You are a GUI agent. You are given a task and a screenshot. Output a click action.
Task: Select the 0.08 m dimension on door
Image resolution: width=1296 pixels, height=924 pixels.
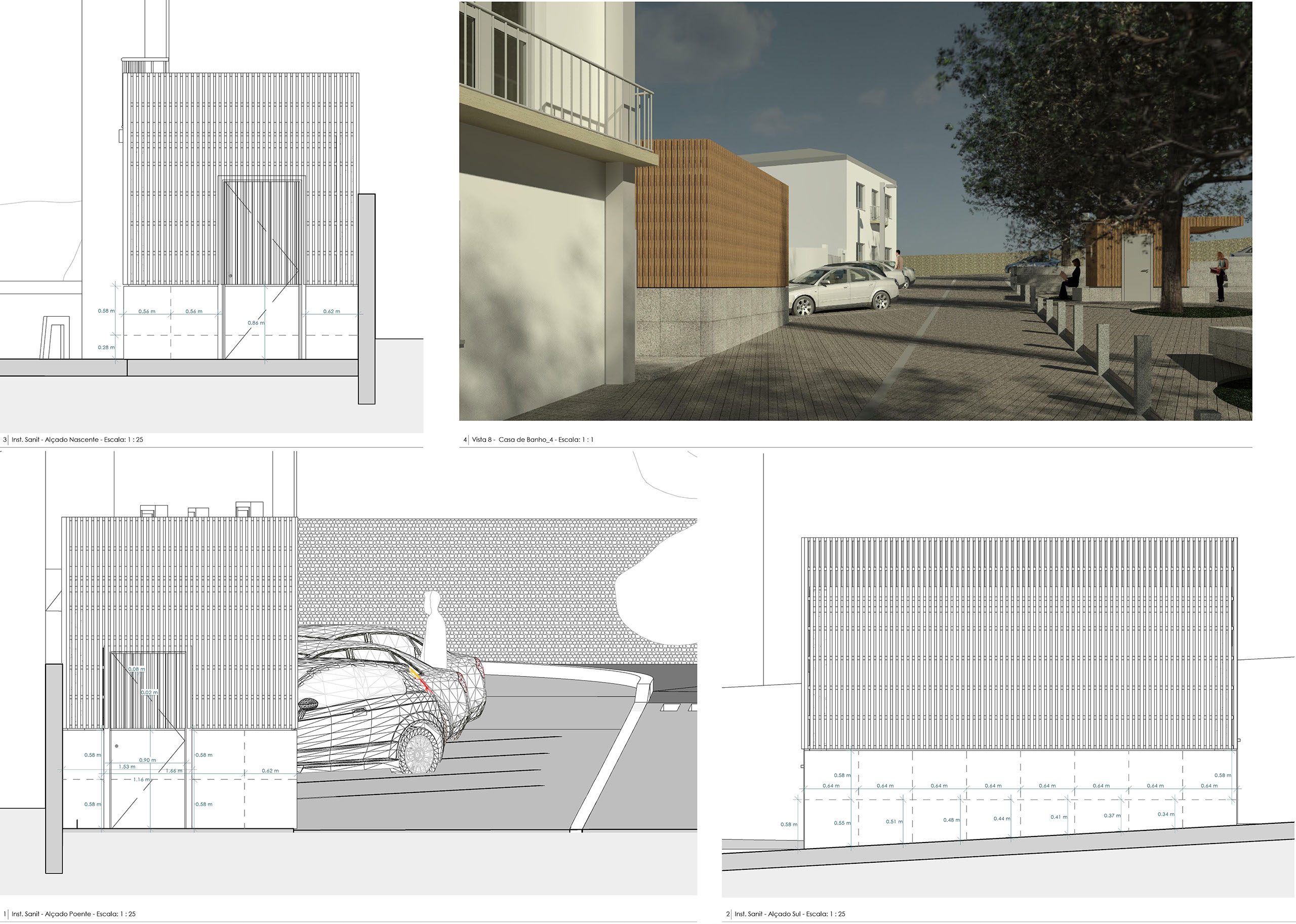(x=137, y=668)
